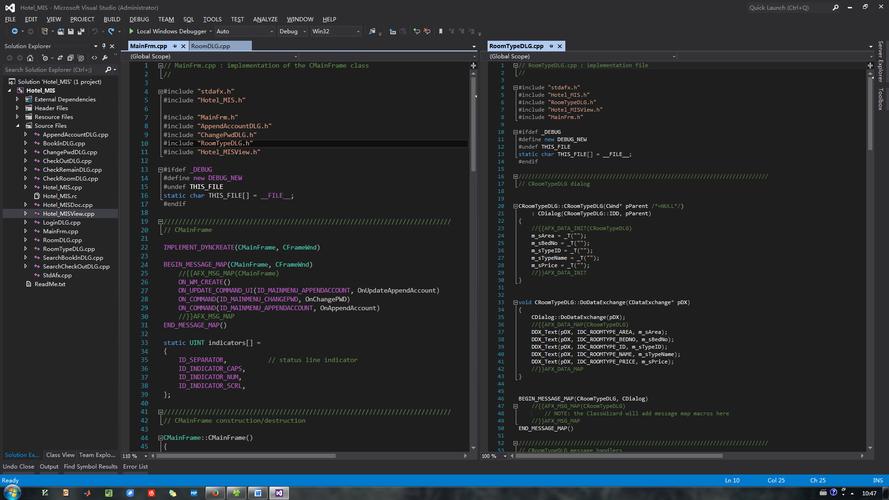Screen dimensions: 889x500
Task: Open the Undo Close tab
Action: [18, 467]
